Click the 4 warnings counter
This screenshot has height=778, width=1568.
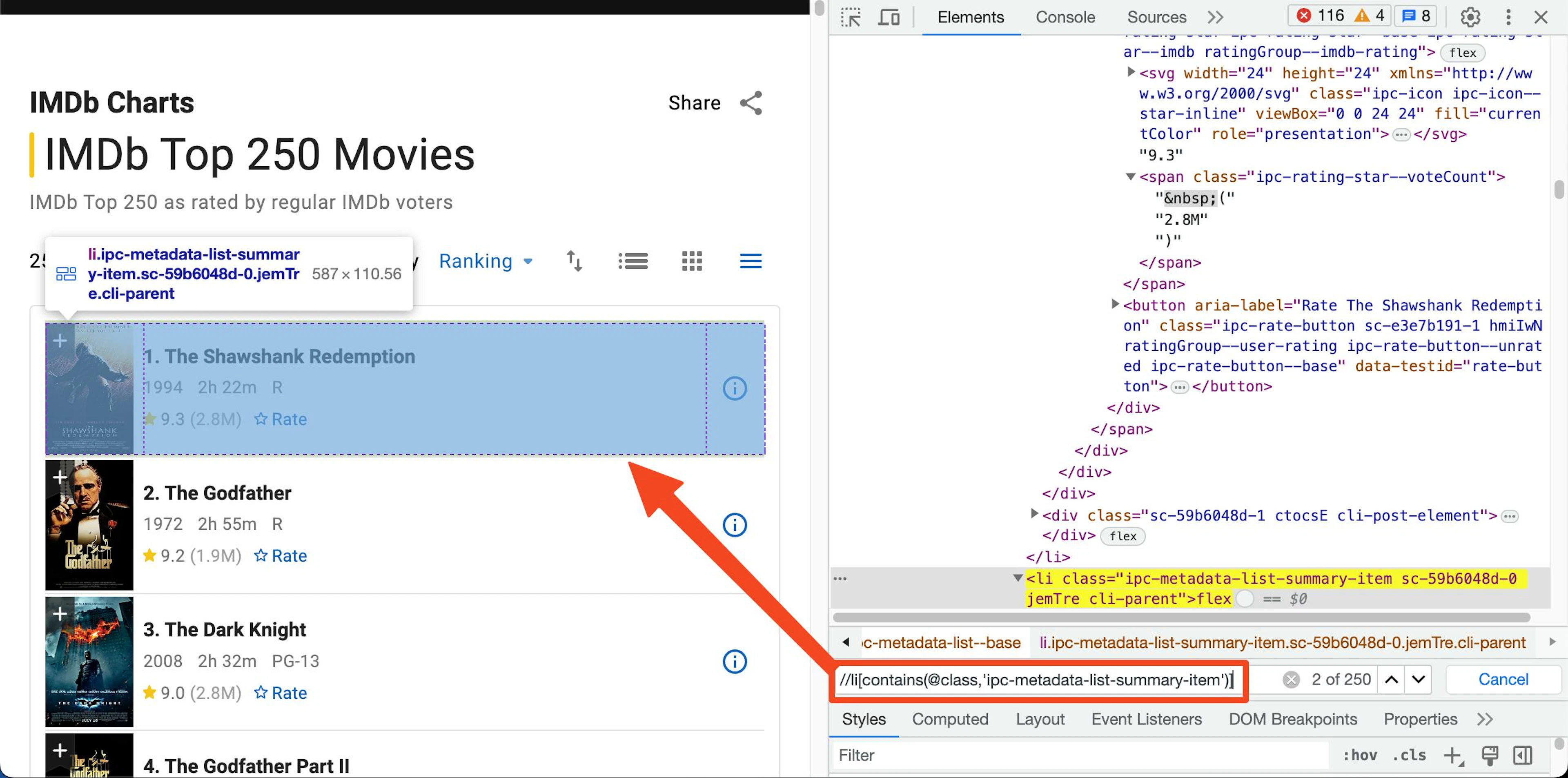point(1370,16)
